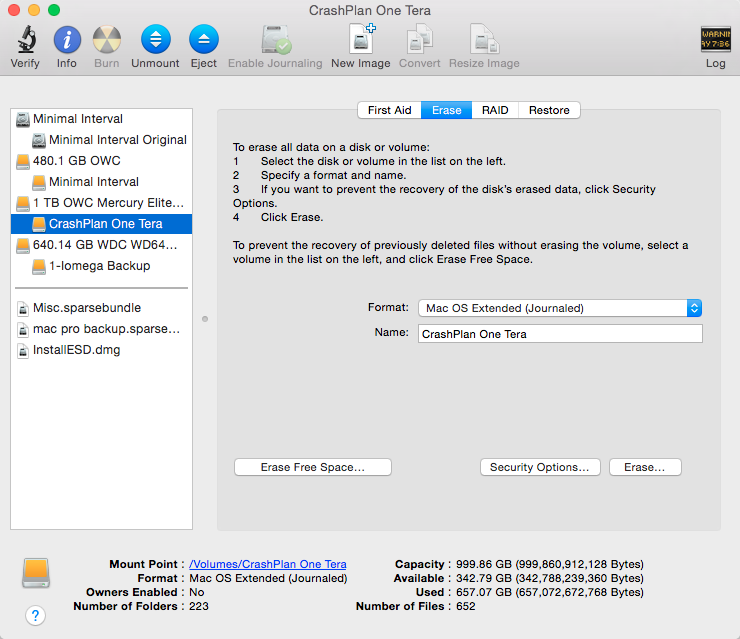Click the Verify microscope icon

26,40
